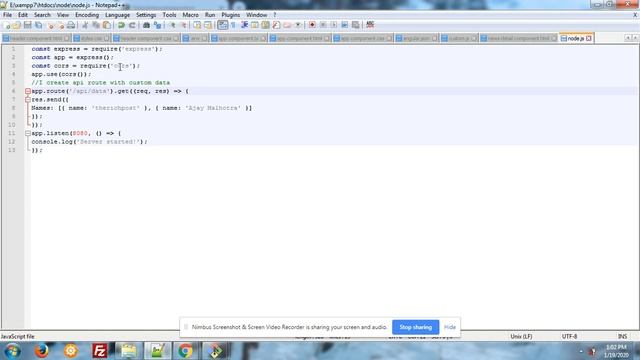Start macro recording with red dot icon
640x360 pixels.
[312, 25]
